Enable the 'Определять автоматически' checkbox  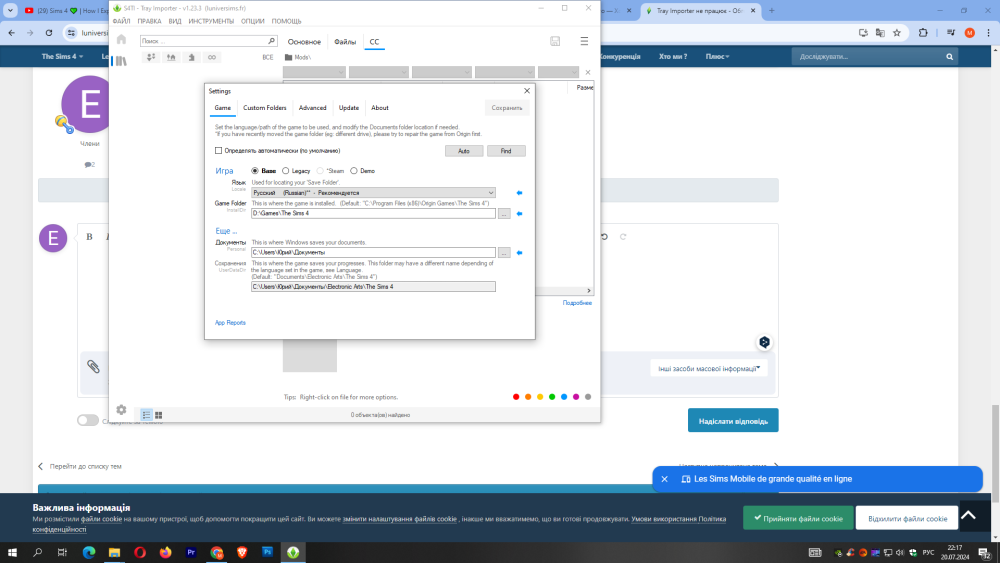click(x=219, y=151)
